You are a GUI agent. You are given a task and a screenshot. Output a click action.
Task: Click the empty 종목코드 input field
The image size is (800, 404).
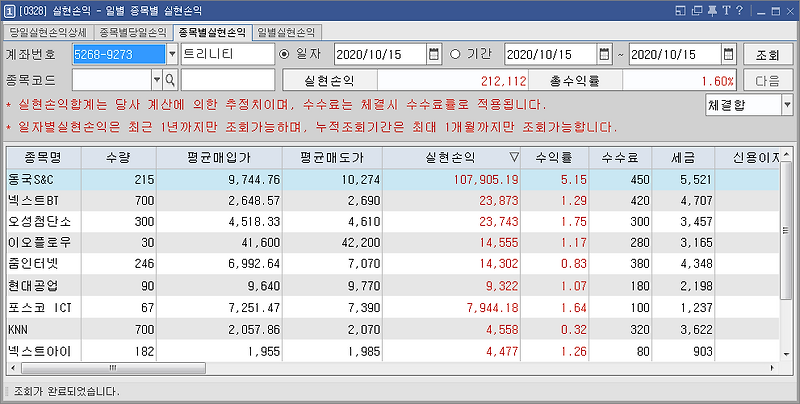coord(112,80)
